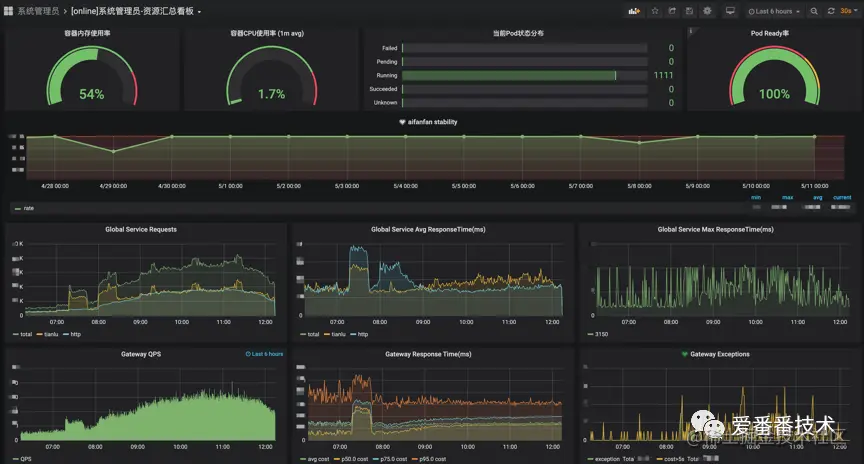Click the Running count value 1111
Screen dimensions: 864x464
click(663, 75)
